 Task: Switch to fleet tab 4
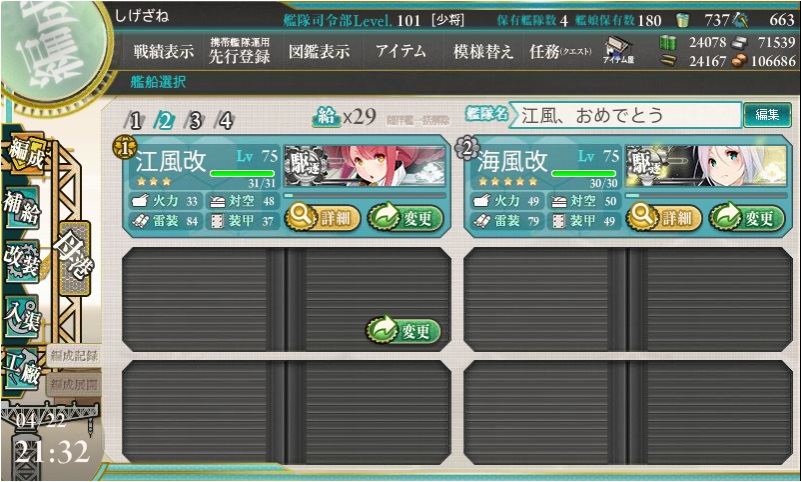click(225, 120)
